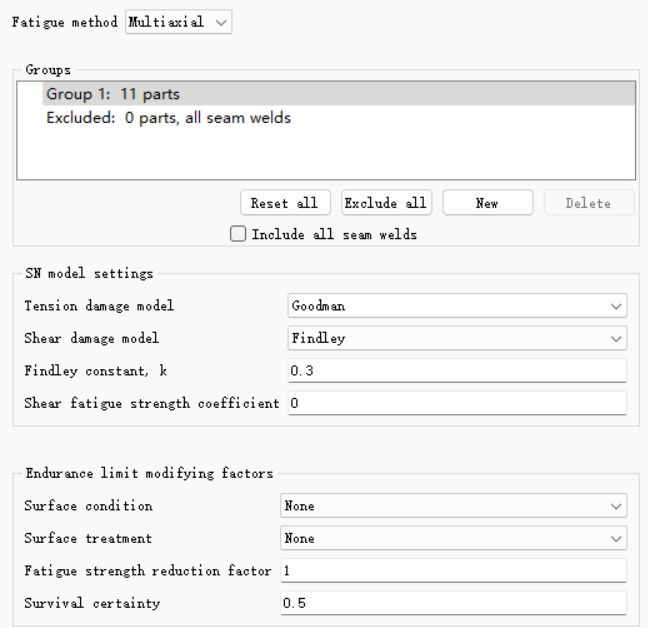Screen dimensions: 648x628
Task: Click the Multiaxial dropdown chevron
Action: 222,22
